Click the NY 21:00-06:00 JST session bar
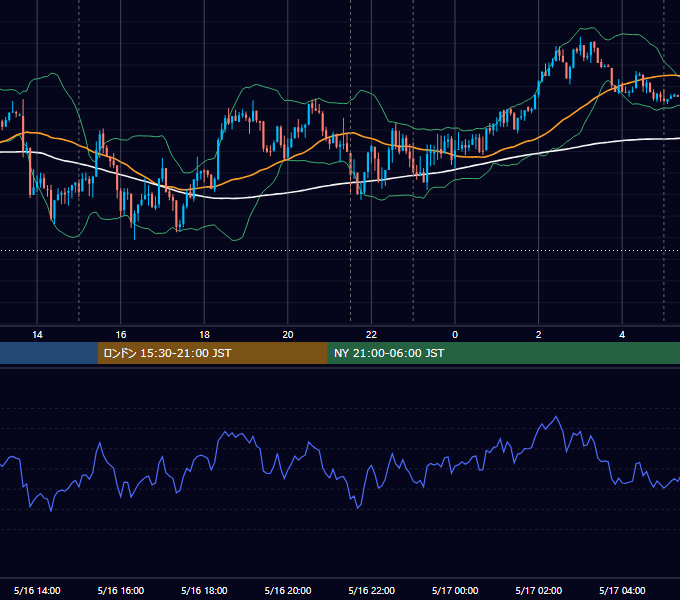Viewport: 680px width, 600px height. pyautogui.click(x=503, y=353)
